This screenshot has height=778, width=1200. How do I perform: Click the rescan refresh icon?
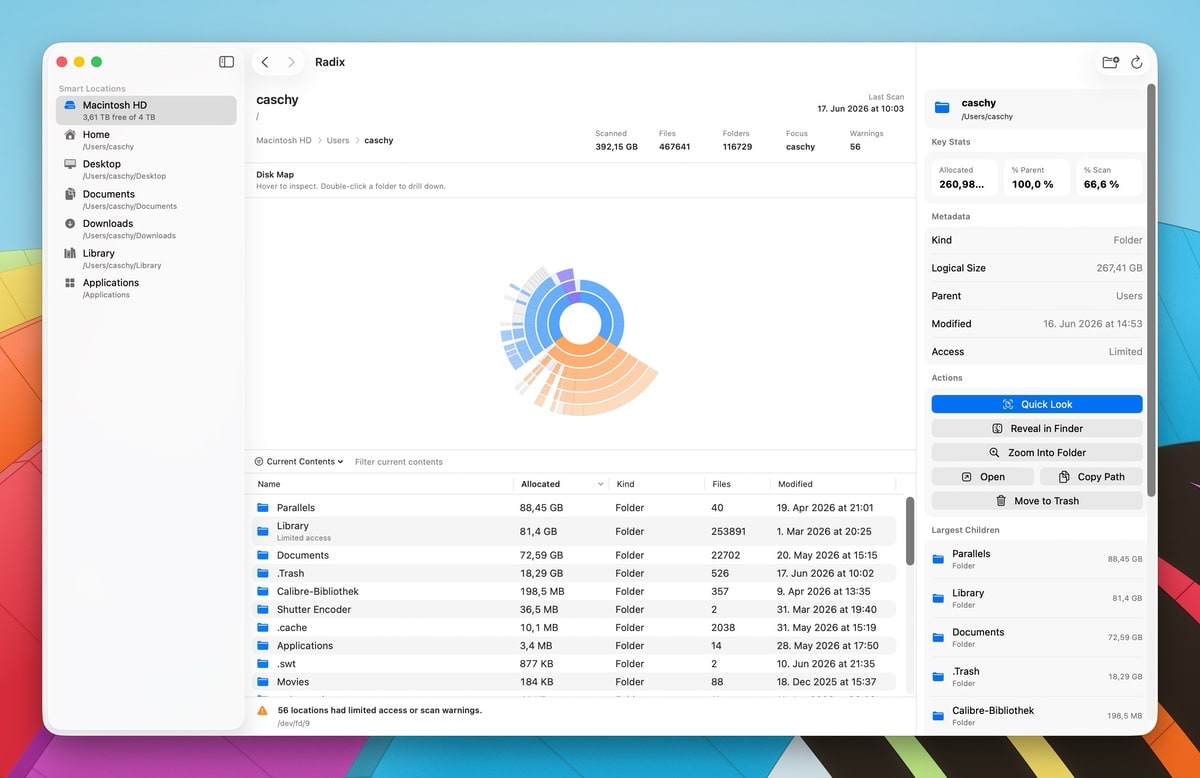click(1136, 62)
